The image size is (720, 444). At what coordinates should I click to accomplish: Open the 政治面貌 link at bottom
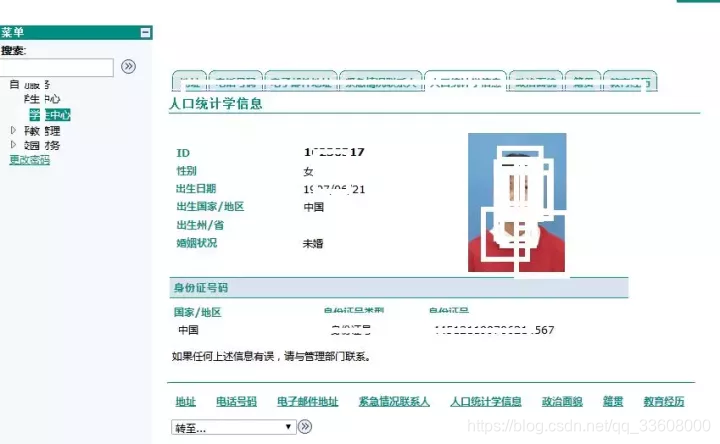coord(562,402)
